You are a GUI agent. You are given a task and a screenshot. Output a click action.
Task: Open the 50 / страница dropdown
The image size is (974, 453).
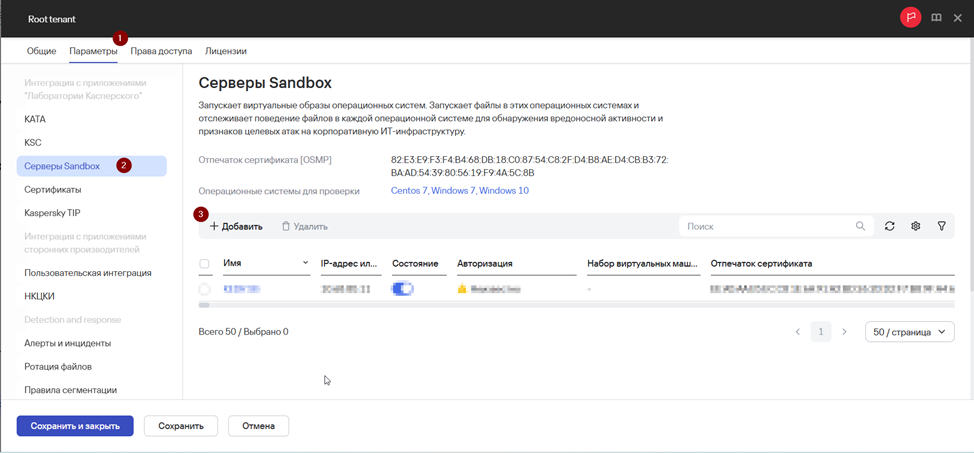[x=909, y=332]
